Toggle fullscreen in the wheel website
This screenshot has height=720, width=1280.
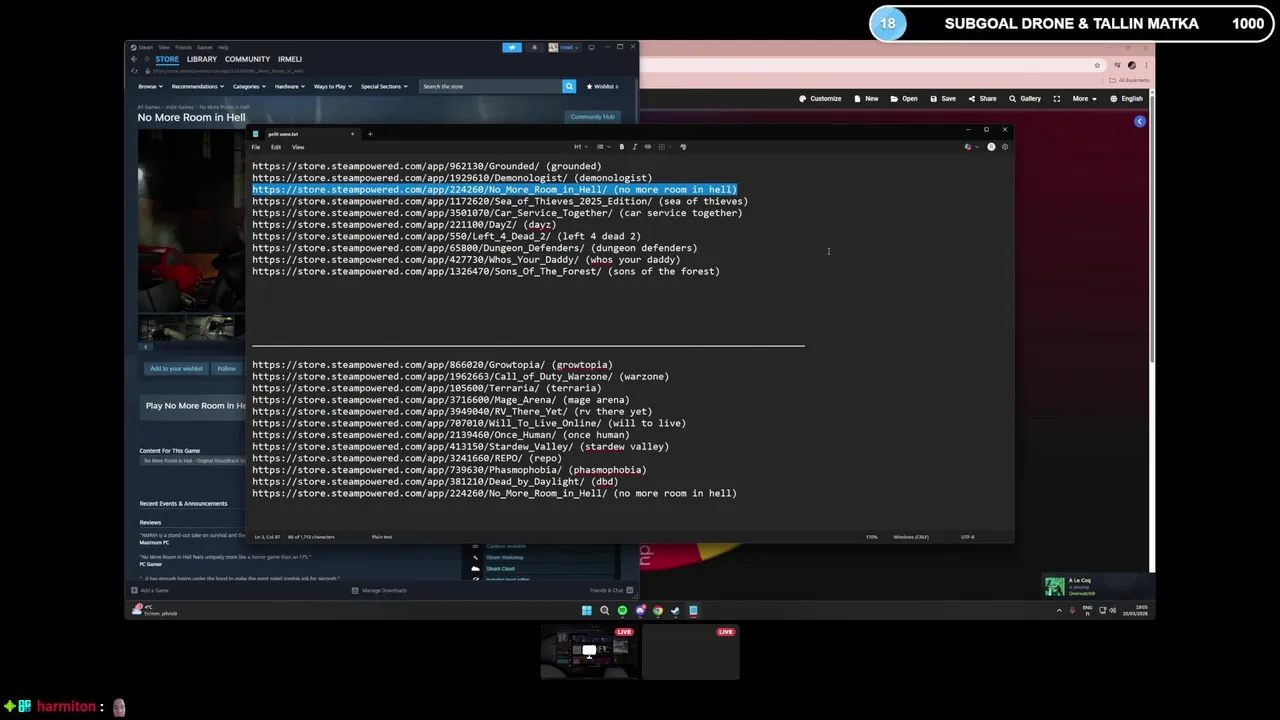pyautogui.click(x=1057, y=99)
